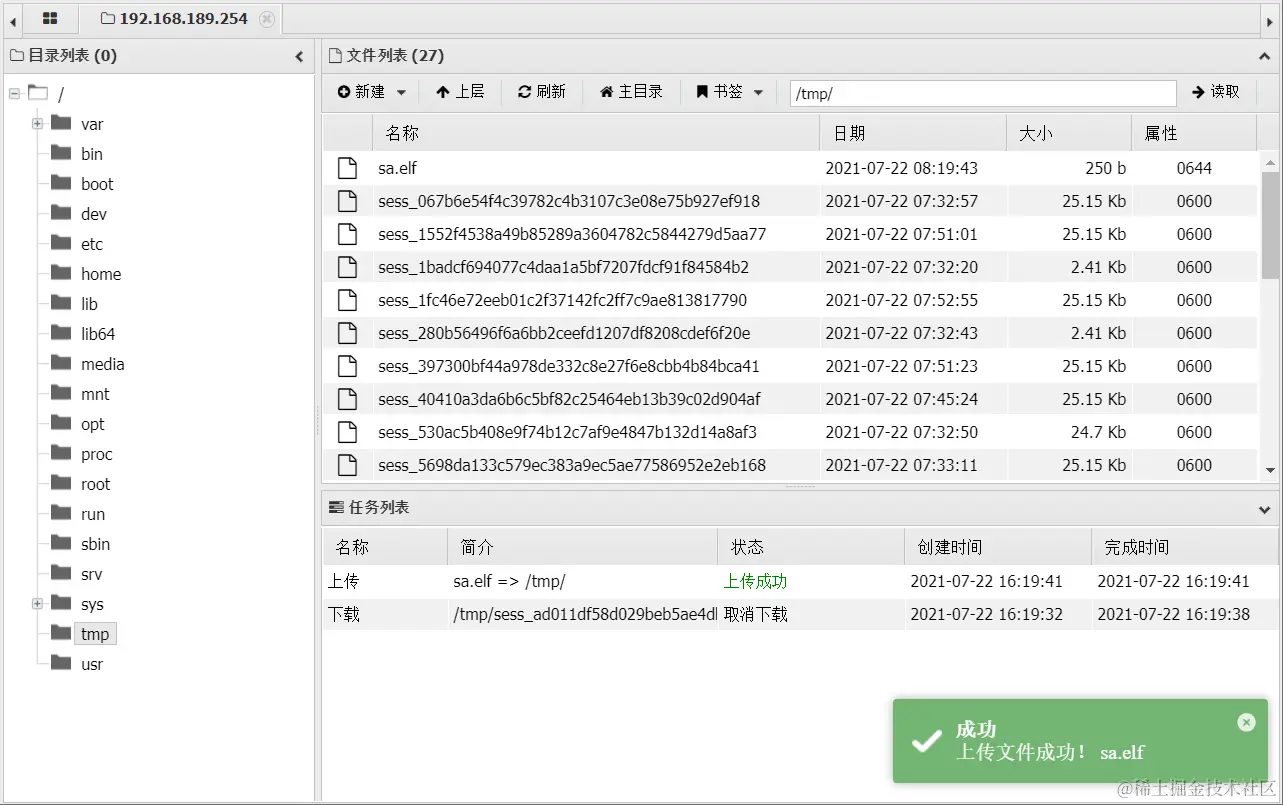This screenshot has width=1283, height=805.
Task: Click 上传成功 status in task list
Action: pyautogui.click(x=756, y=581)
